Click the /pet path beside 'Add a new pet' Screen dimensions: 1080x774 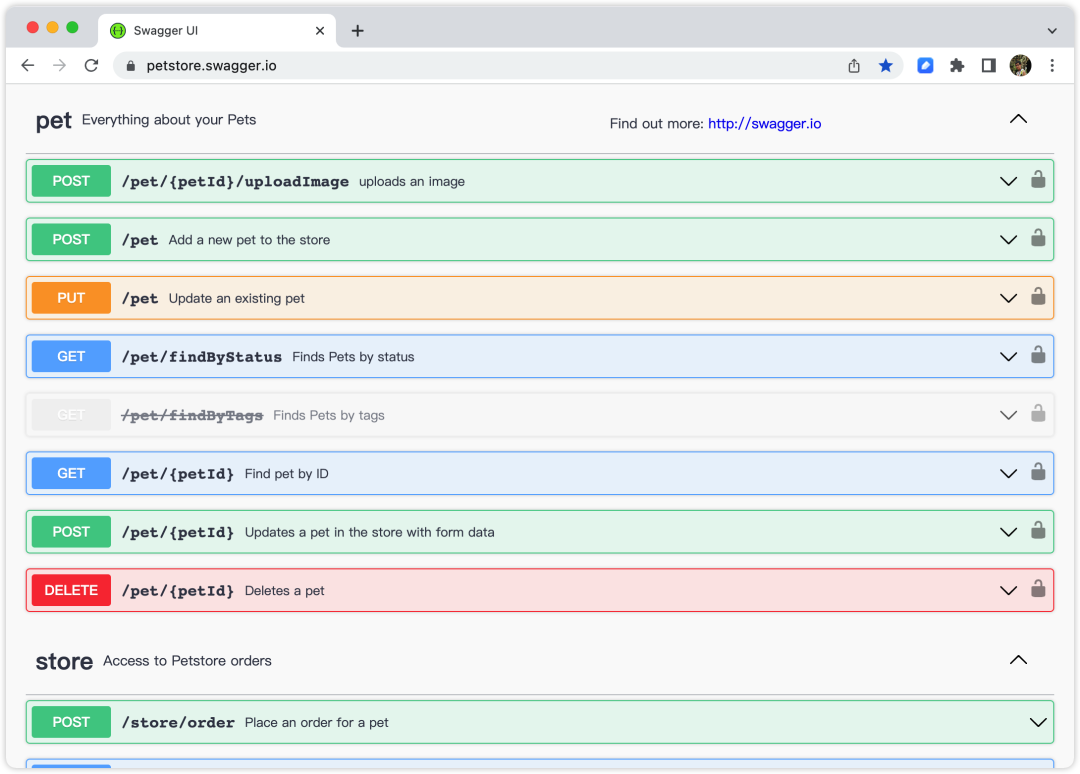[x=140, y=240]
